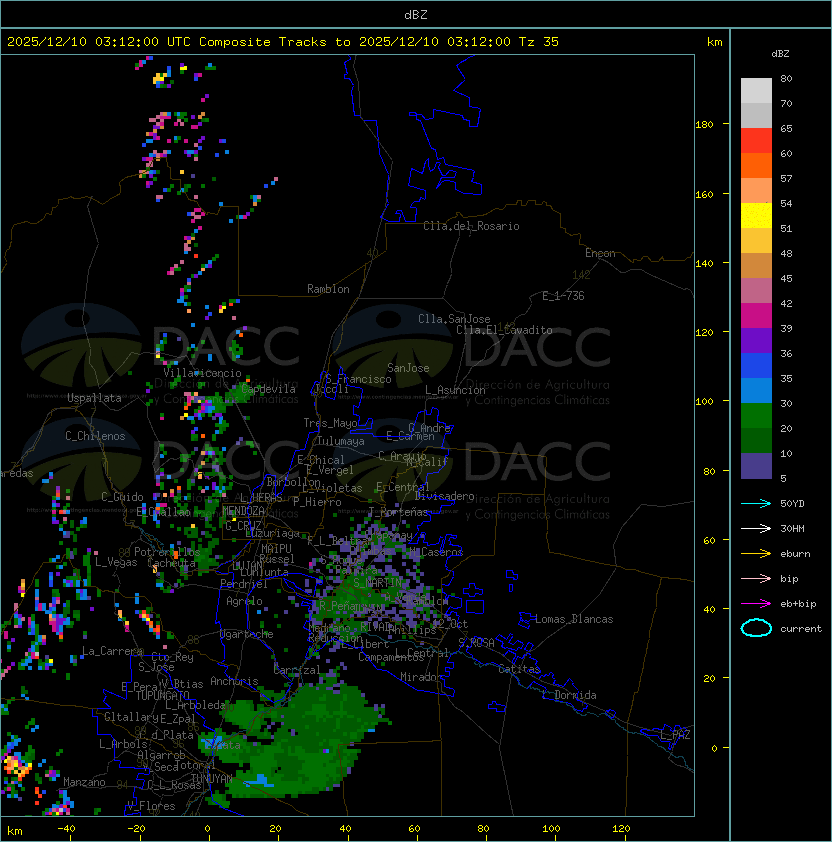Viewport: 832px width, 842px height.
Task: Click the cyan 50YD track arrow
Action: click(x=756, y=503)
